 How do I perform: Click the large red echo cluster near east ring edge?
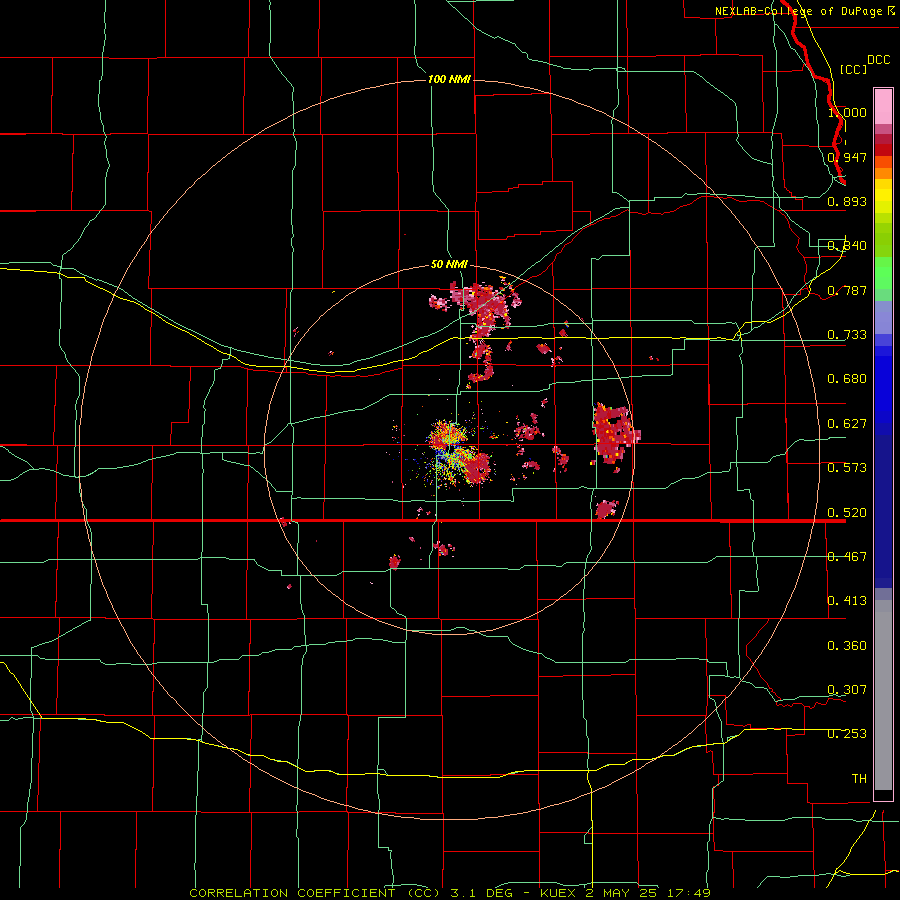coord(615,433)
